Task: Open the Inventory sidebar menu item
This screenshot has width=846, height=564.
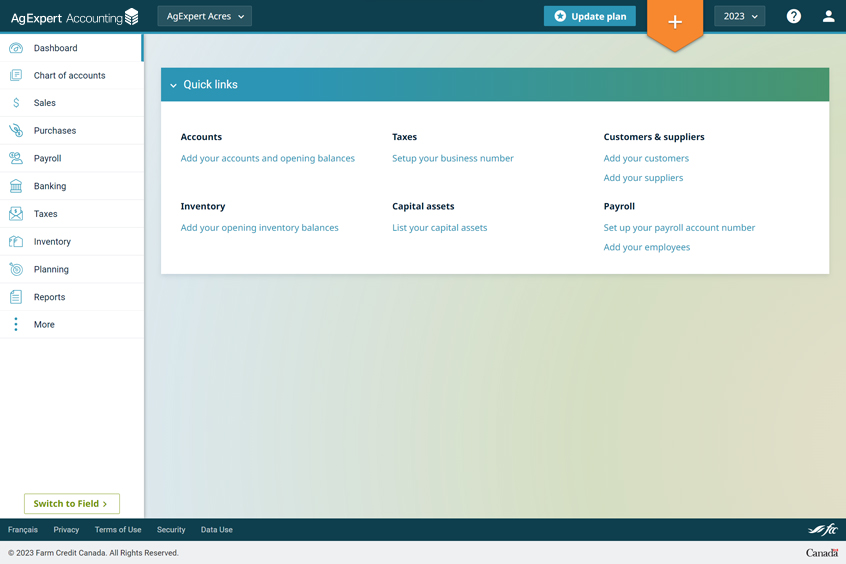Action: tap(72, 241)
